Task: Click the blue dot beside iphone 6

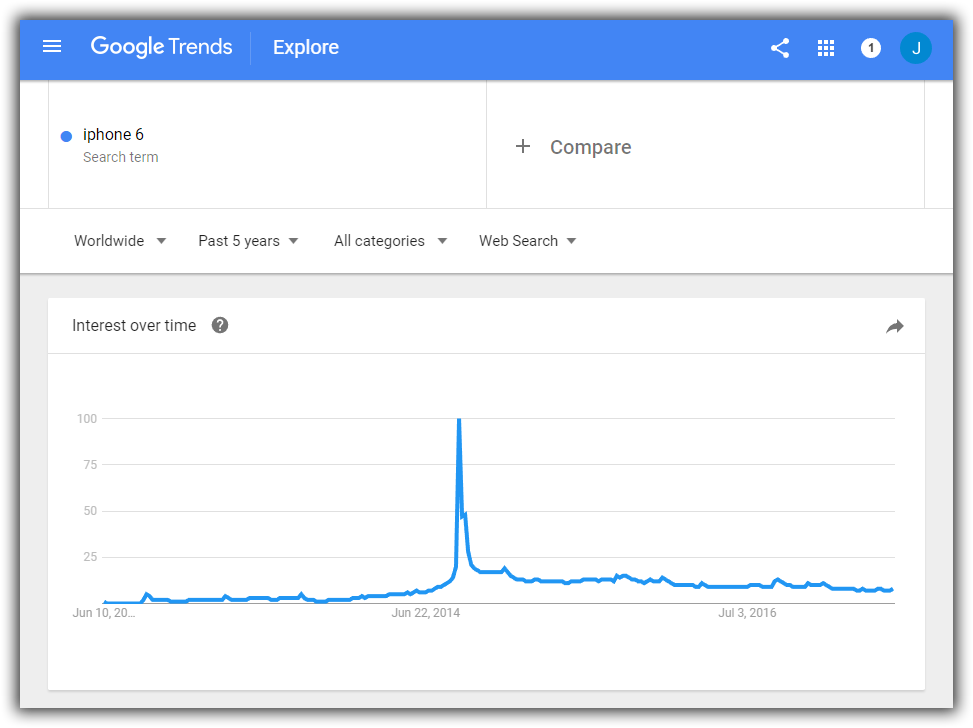Action: click(x=66, y=137)
